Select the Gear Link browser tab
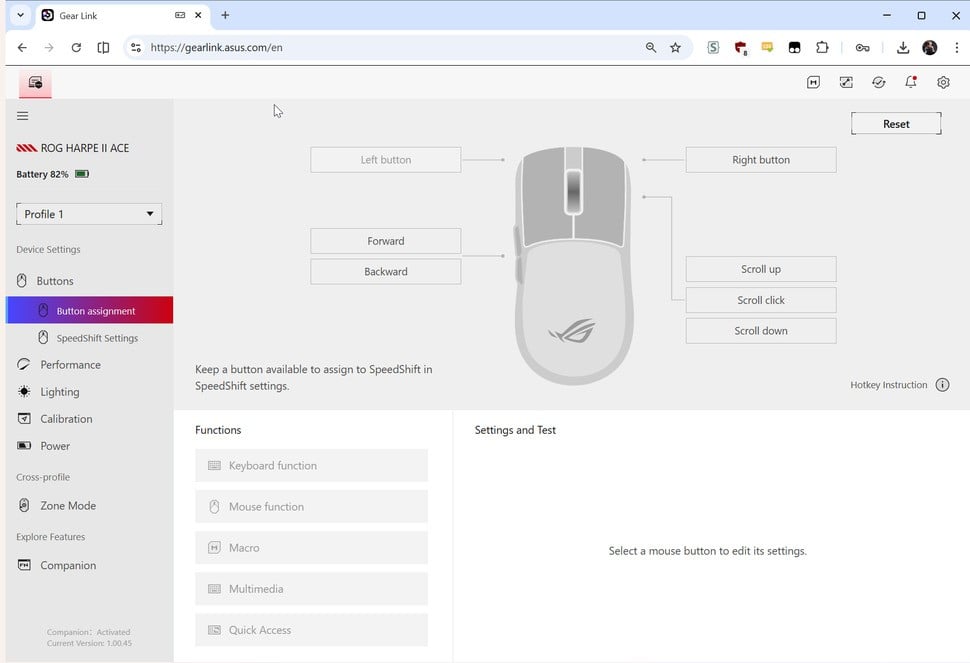Screen dimensions: 970x663 click(121, 15)
